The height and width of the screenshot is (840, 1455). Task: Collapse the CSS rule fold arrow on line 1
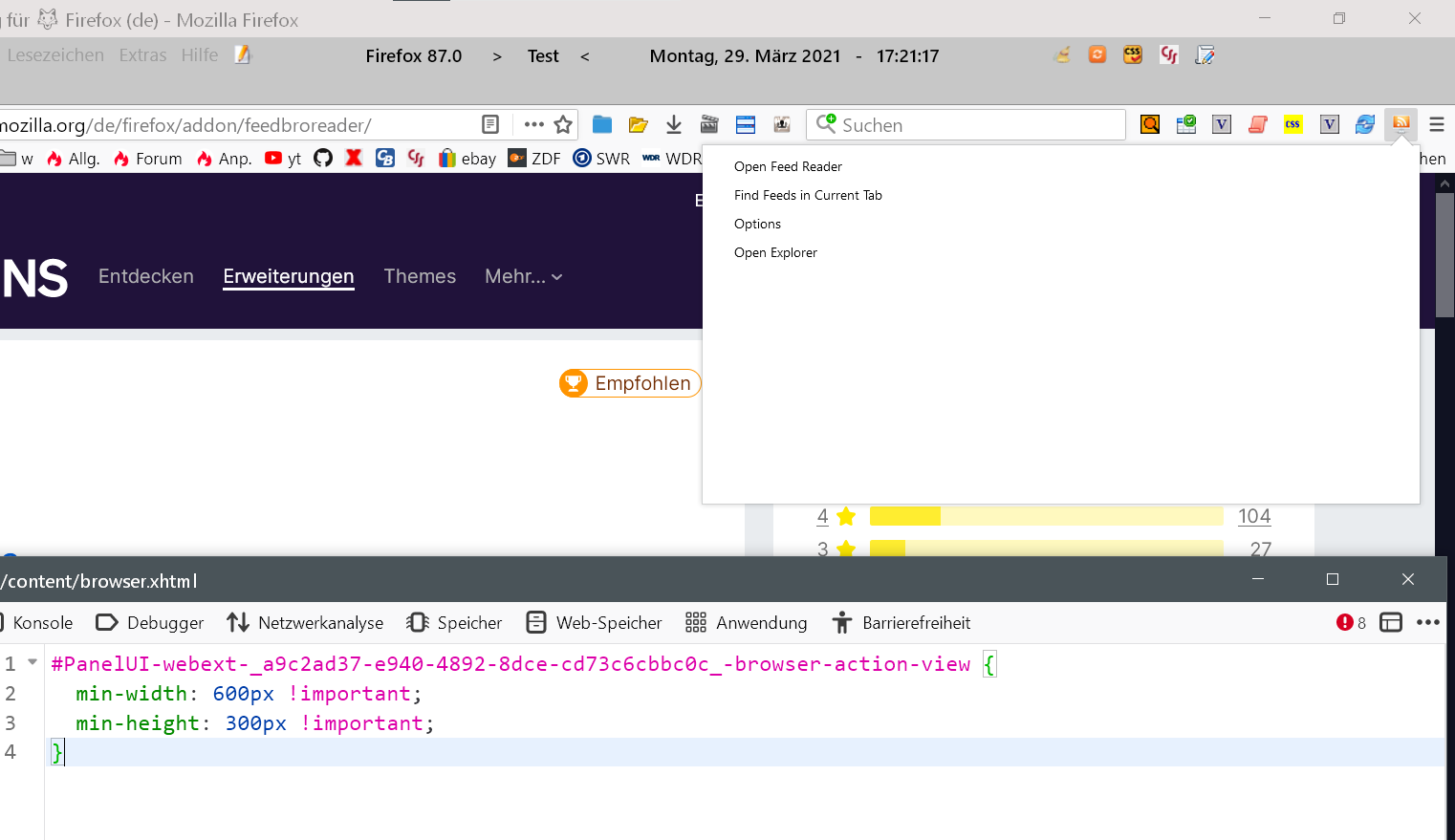coord(33,662)
